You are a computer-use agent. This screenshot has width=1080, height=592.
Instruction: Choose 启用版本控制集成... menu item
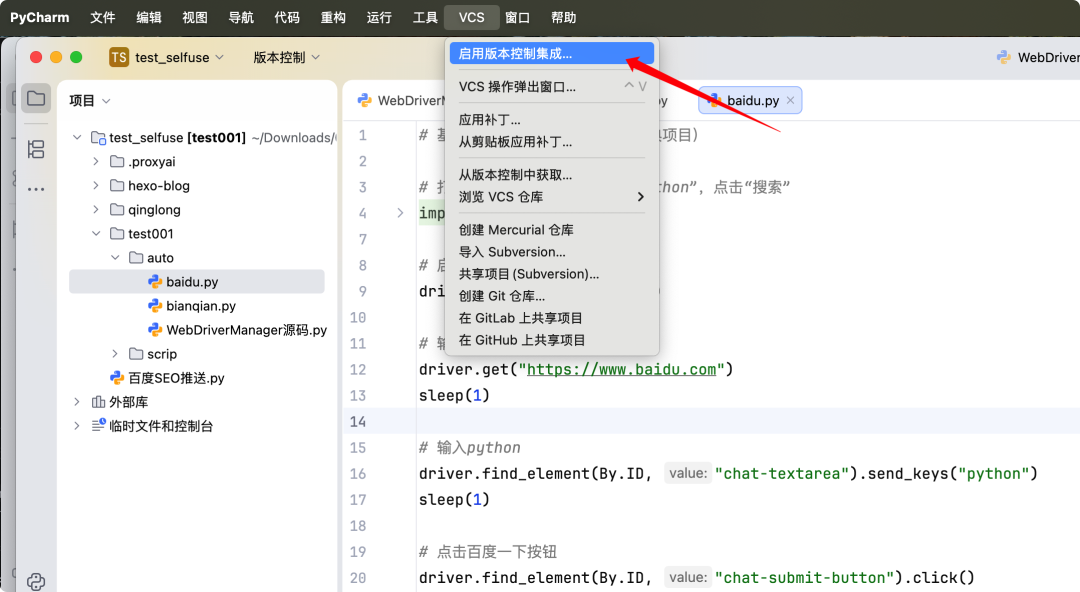pos(551,54)
